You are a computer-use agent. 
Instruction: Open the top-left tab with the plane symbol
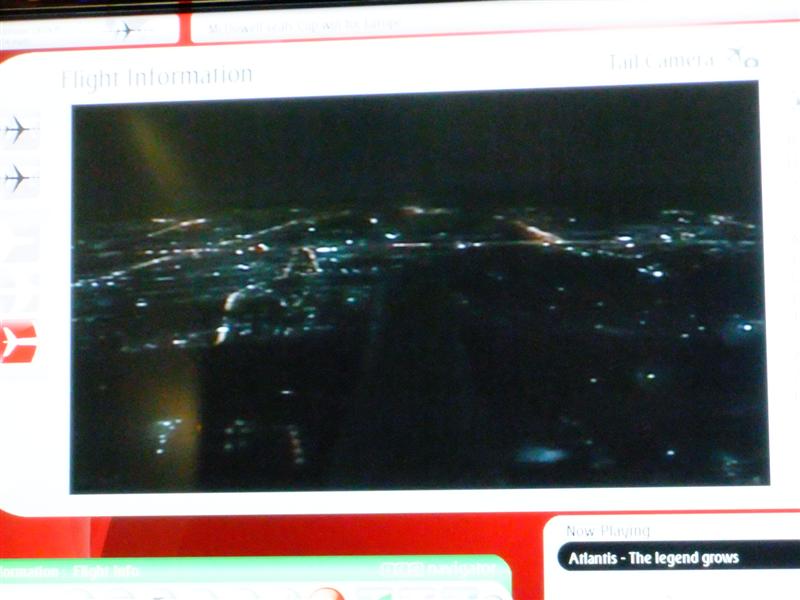pos(88,30)
